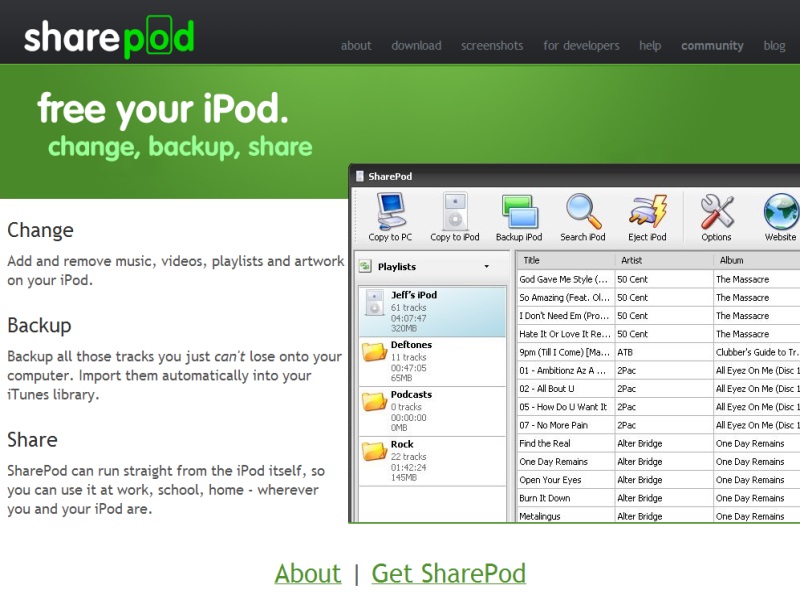The image size is (800, 600).
Task: Select track '01 - Ambitionz Az A ...'
Action: coord(562,370)
